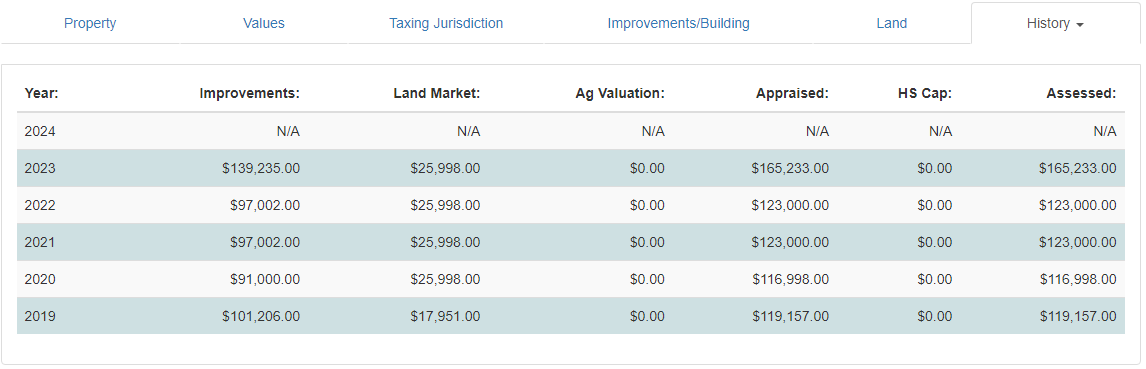Select the Improvements/Building tab
The width and height of the screenshot is (1146, 369).
[678, 23]
